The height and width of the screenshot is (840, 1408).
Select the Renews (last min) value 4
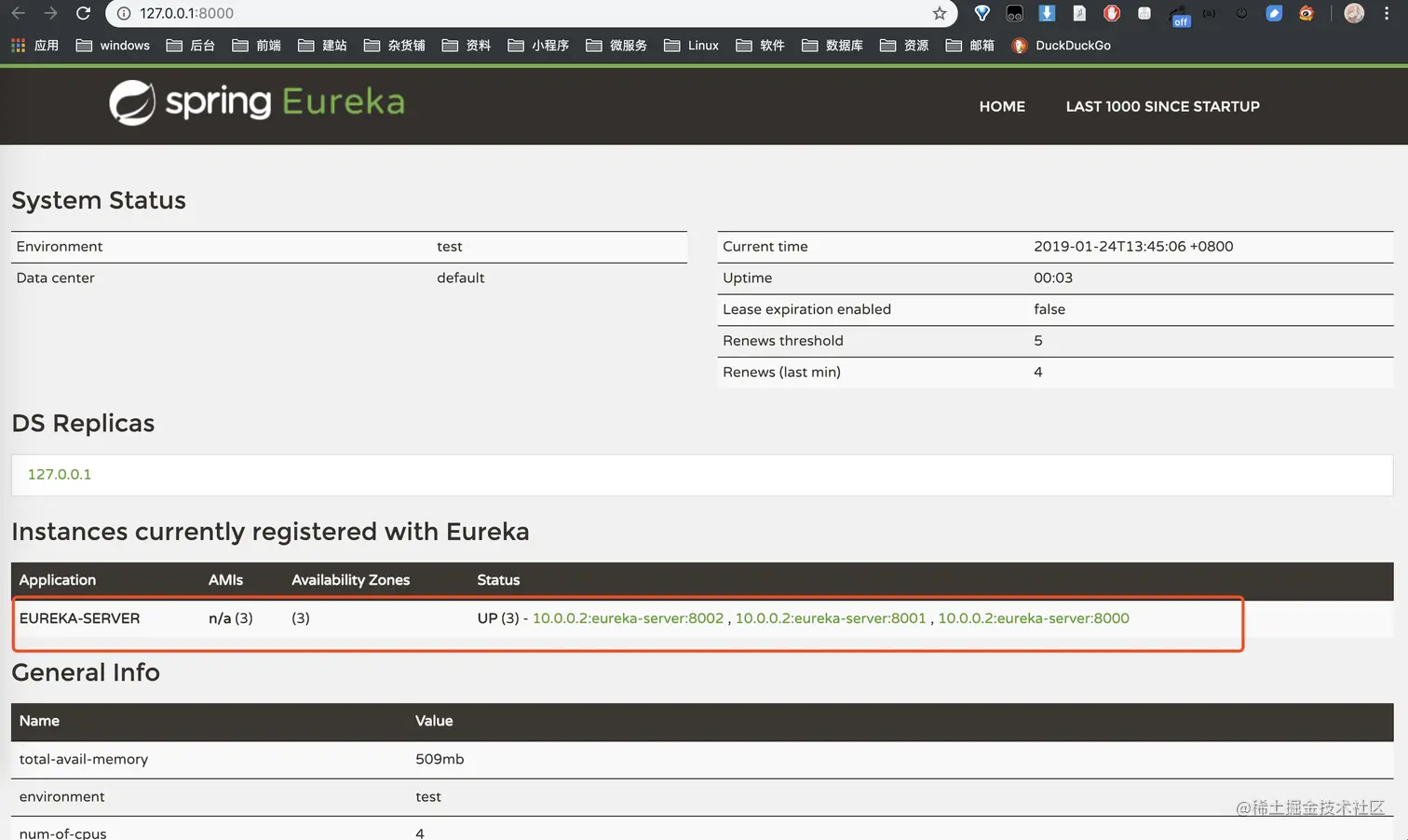pos(1038,373)
